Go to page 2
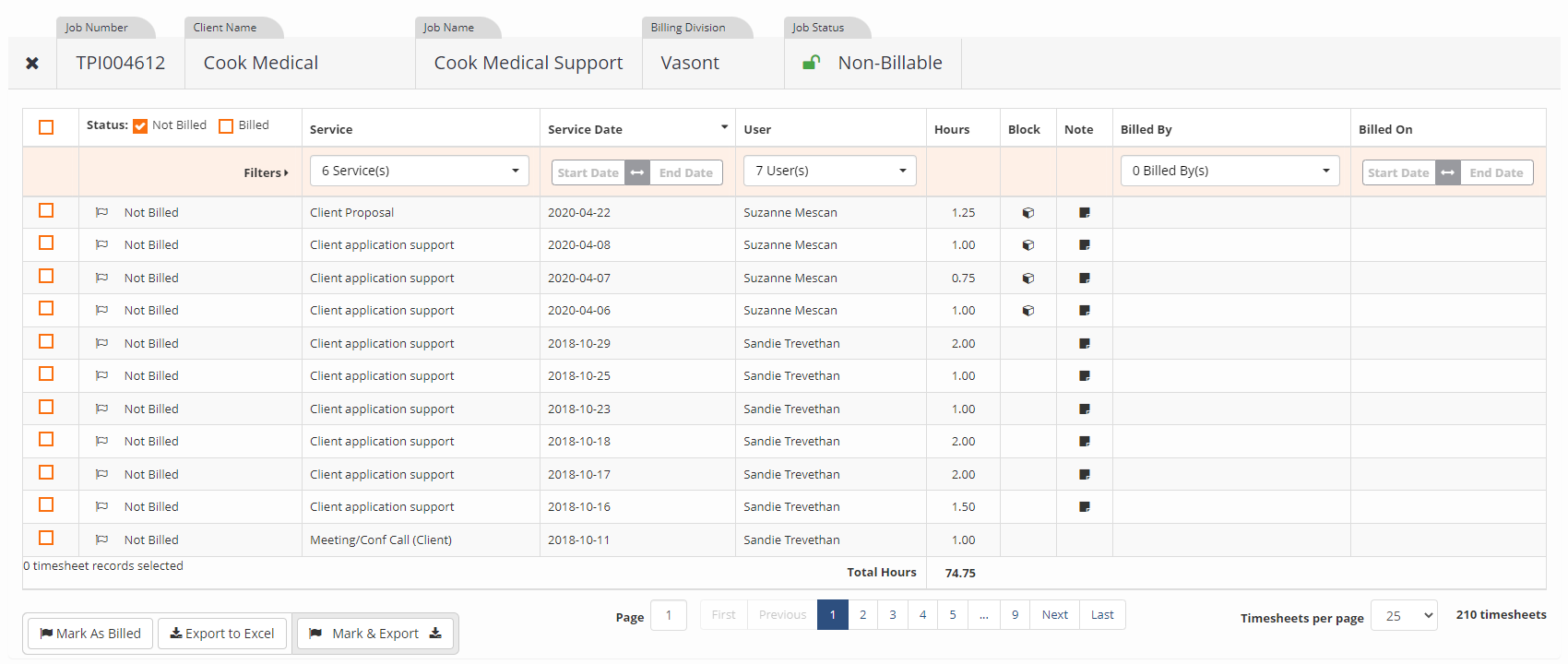 [x=863, y=615]
